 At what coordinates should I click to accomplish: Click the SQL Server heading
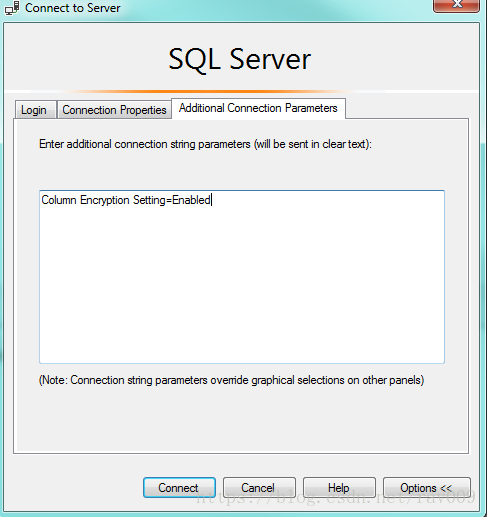[x=240, y=59]
